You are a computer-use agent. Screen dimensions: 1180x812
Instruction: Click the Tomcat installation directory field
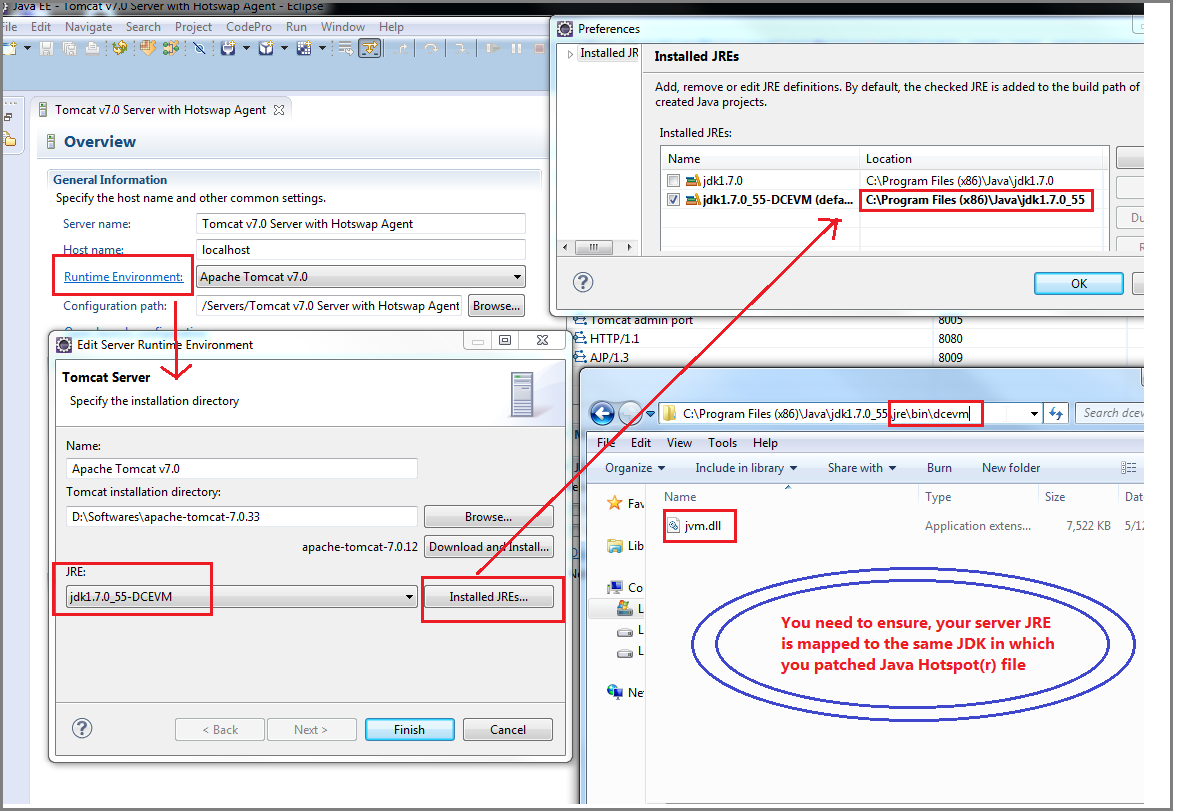click(x=242, y=516)
